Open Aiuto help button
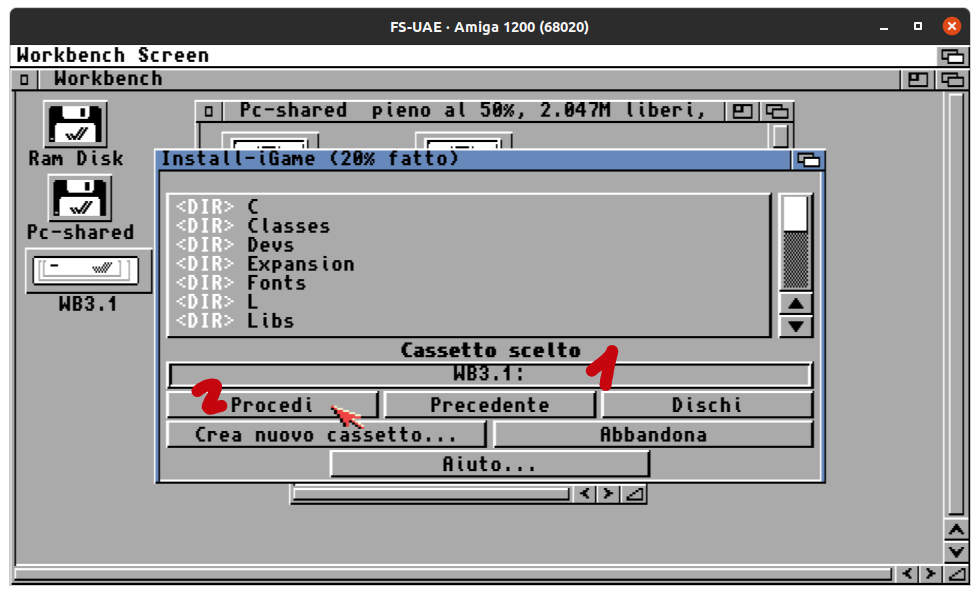980x595 pixels. coord(489,464)
